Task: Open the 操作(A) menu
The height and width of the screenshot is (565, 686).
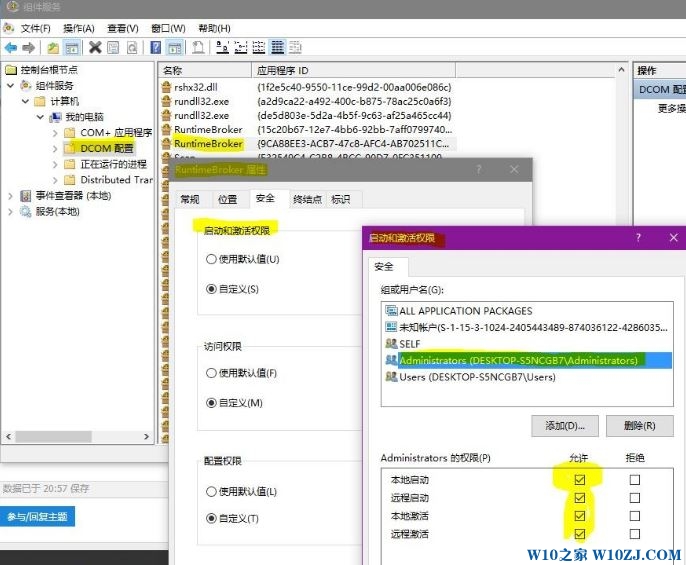Action: [79, 28]
